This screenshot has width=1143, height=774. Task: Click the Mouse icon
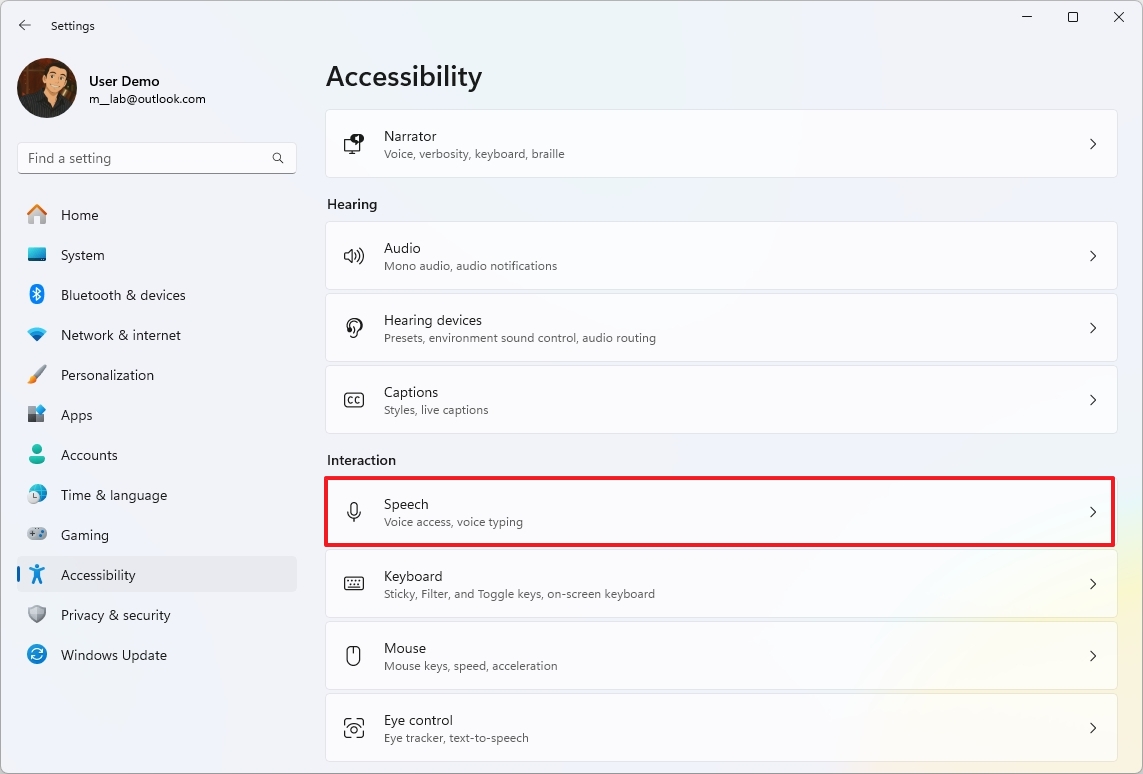[353, 655]
